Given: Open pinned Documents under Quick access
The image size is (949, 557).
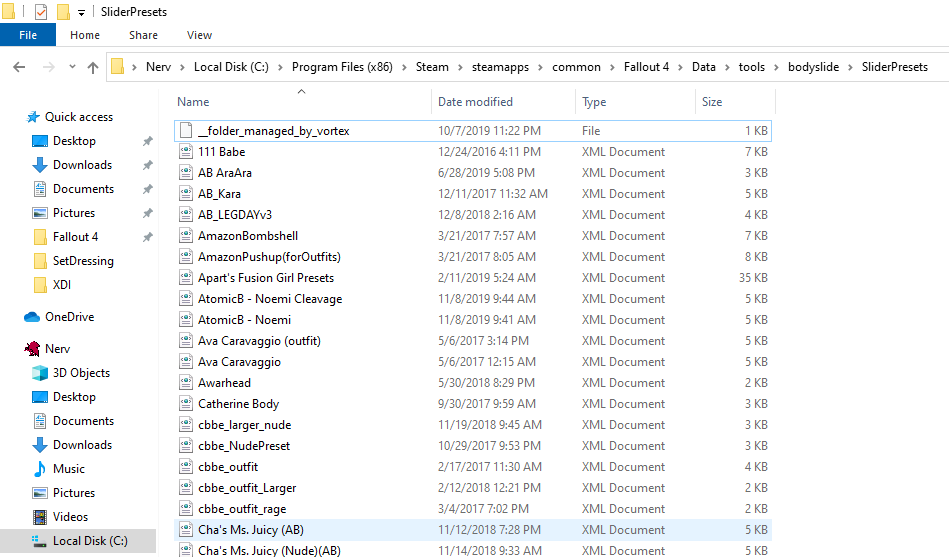Looking at the screenshot, I should 83,189.
